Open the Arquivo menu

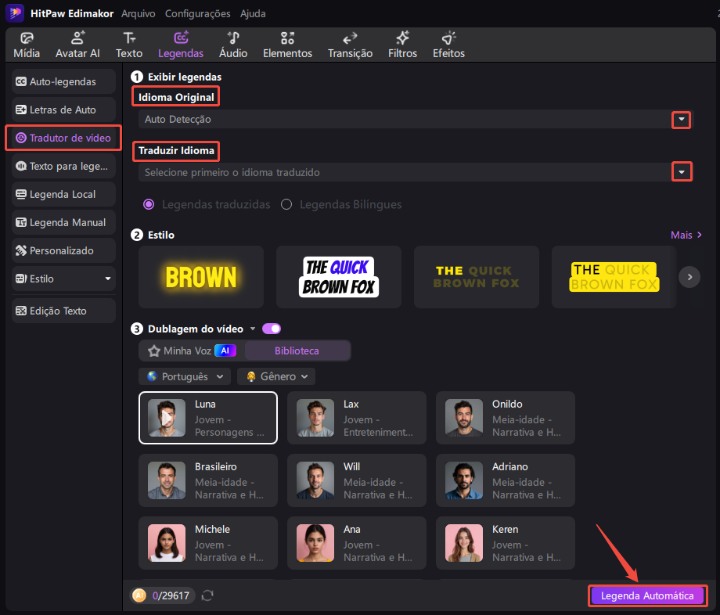[x=137, y=14]
